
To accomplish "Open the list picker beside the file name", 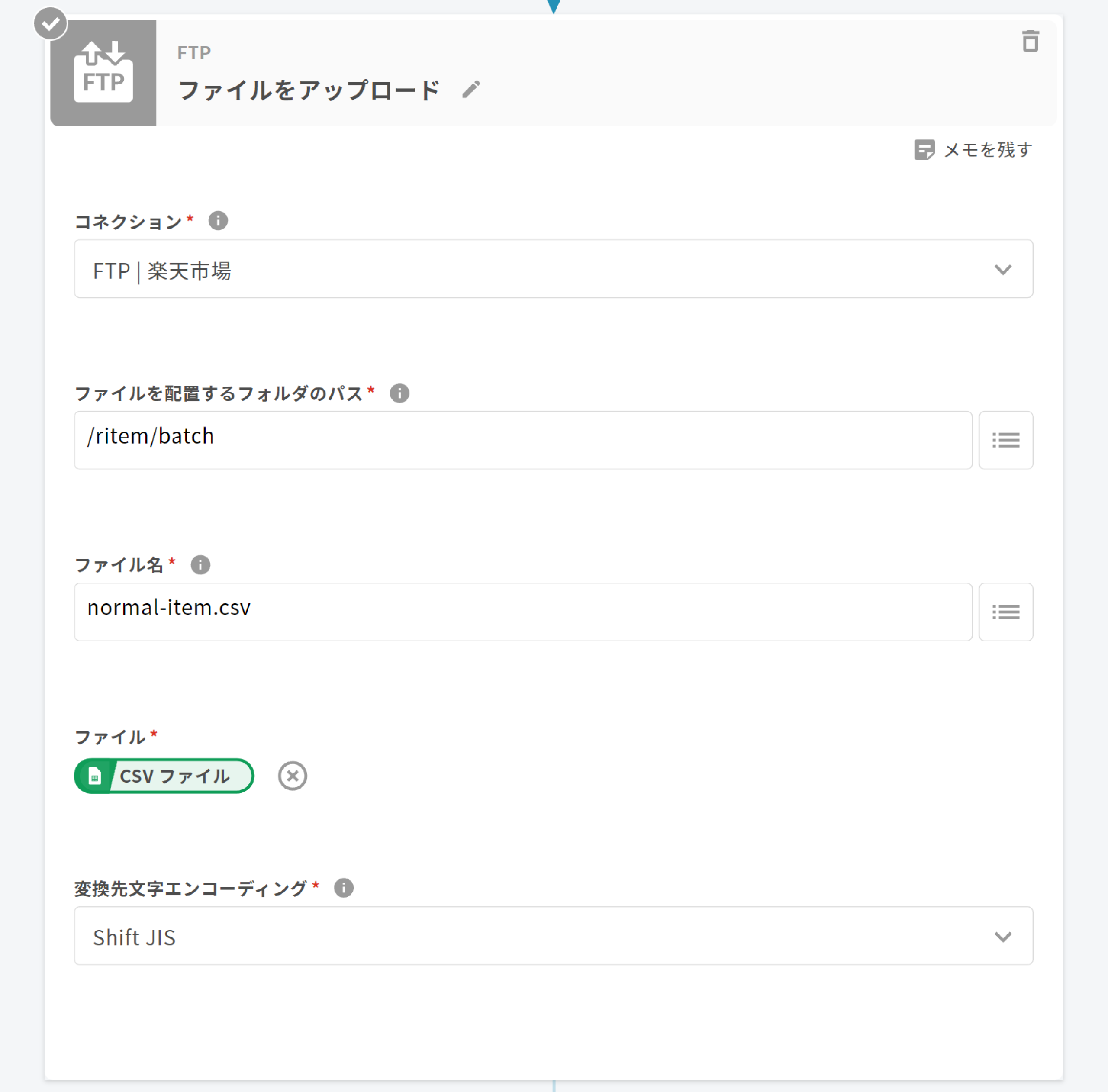I will point(1005,612).
